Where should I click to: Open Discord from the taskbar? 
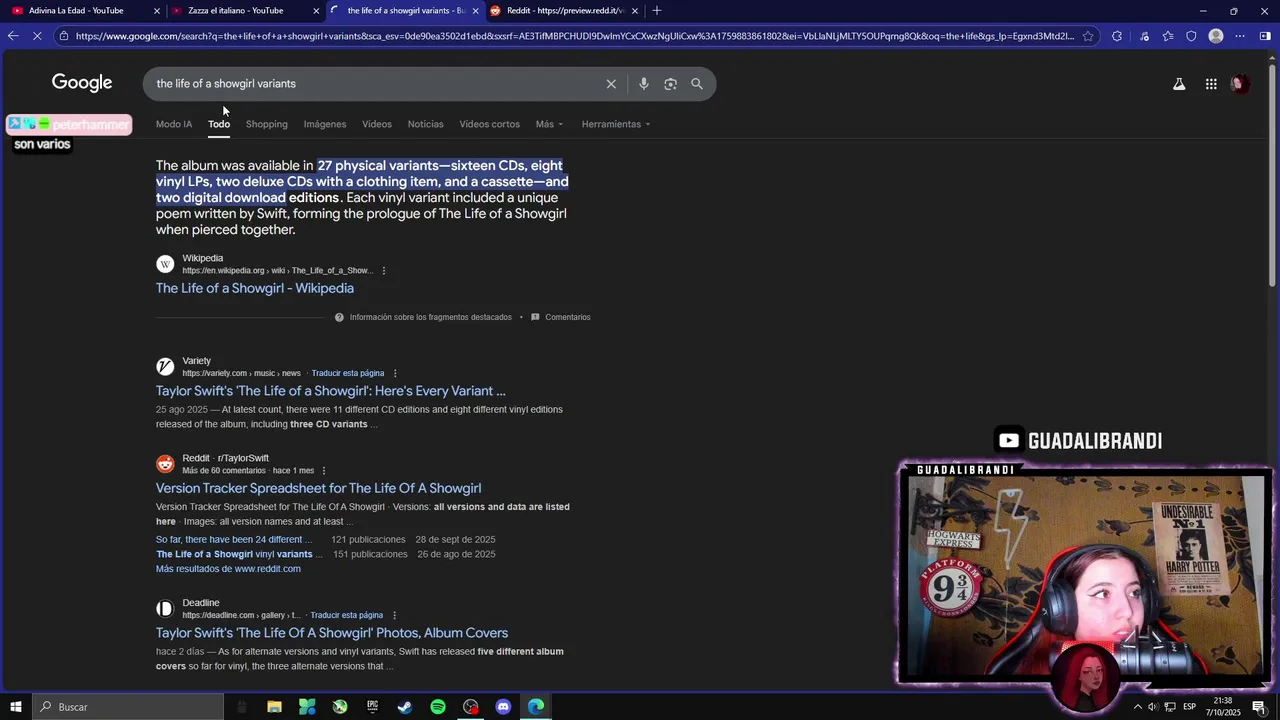(503, 707)
